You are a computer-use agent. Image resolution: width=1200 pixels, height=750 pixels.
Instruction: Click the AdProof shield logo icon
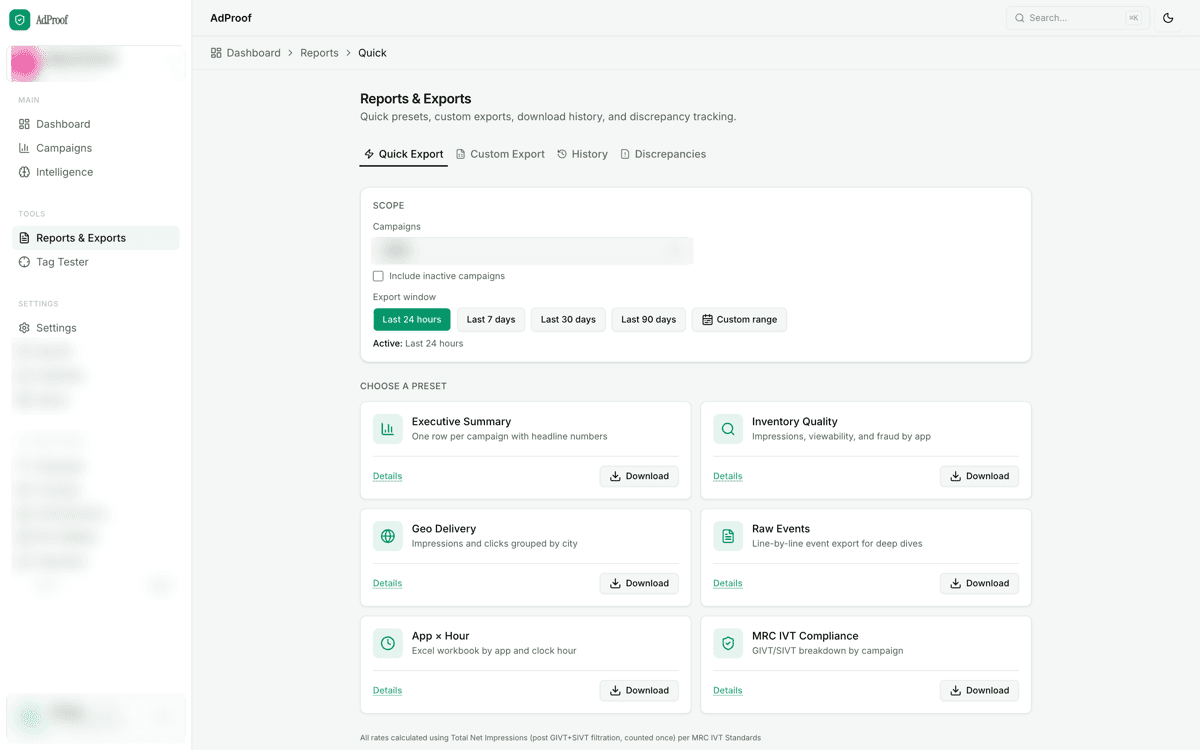[20, 19]
